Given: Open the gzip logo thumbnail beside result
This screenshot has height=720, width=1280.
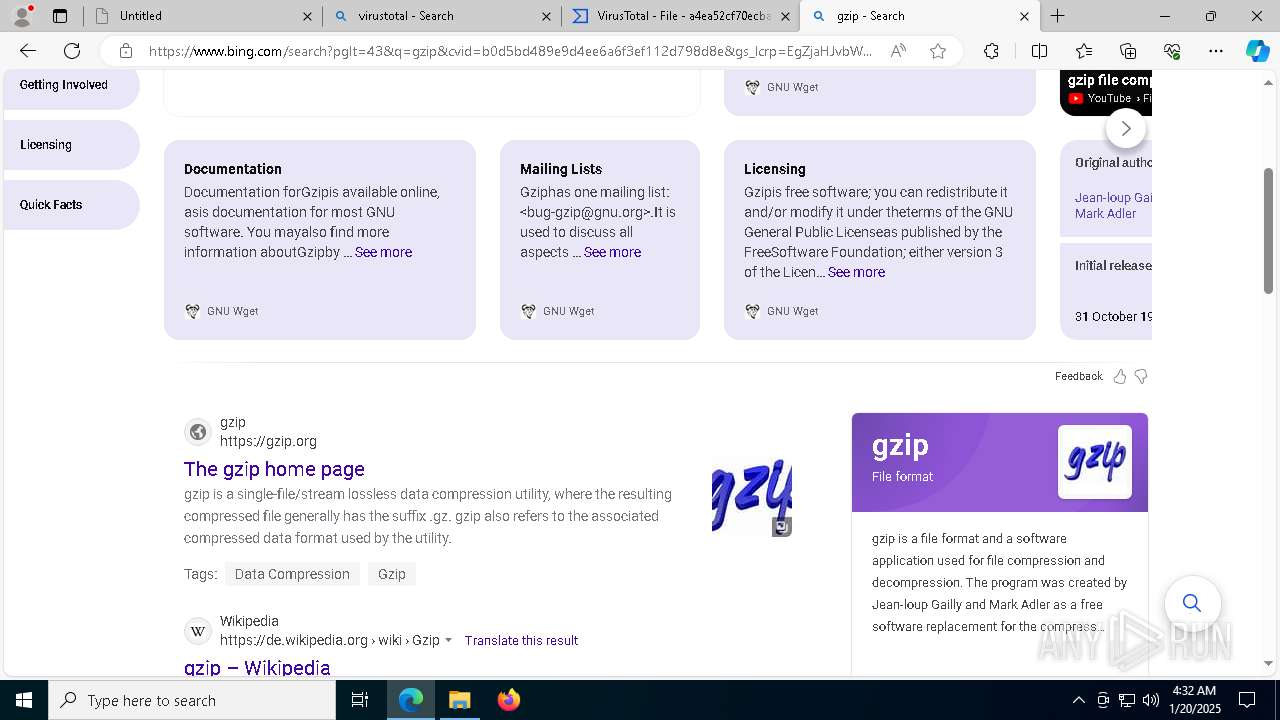Looking at the screenshot, I should (x=752, y=497).
